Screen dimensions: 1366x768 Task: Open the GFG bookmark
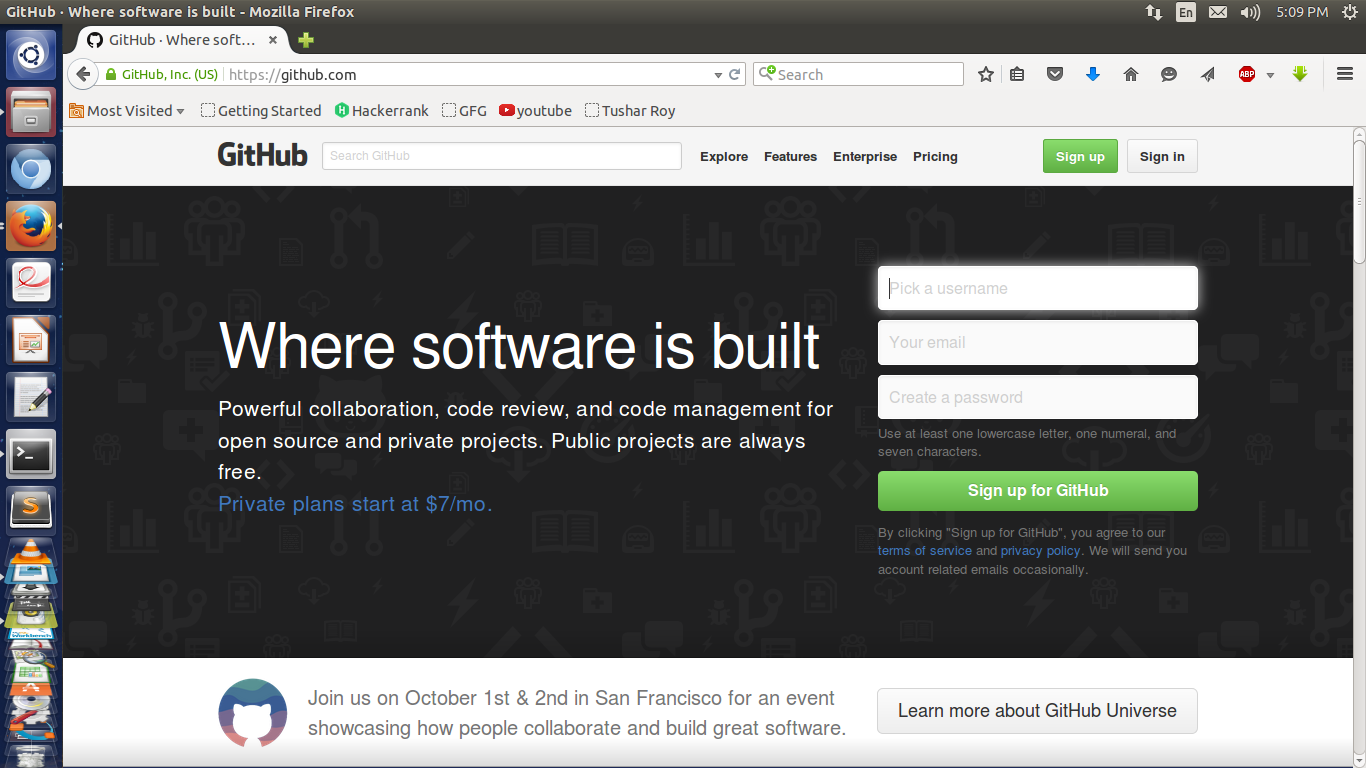pos(464,111)
